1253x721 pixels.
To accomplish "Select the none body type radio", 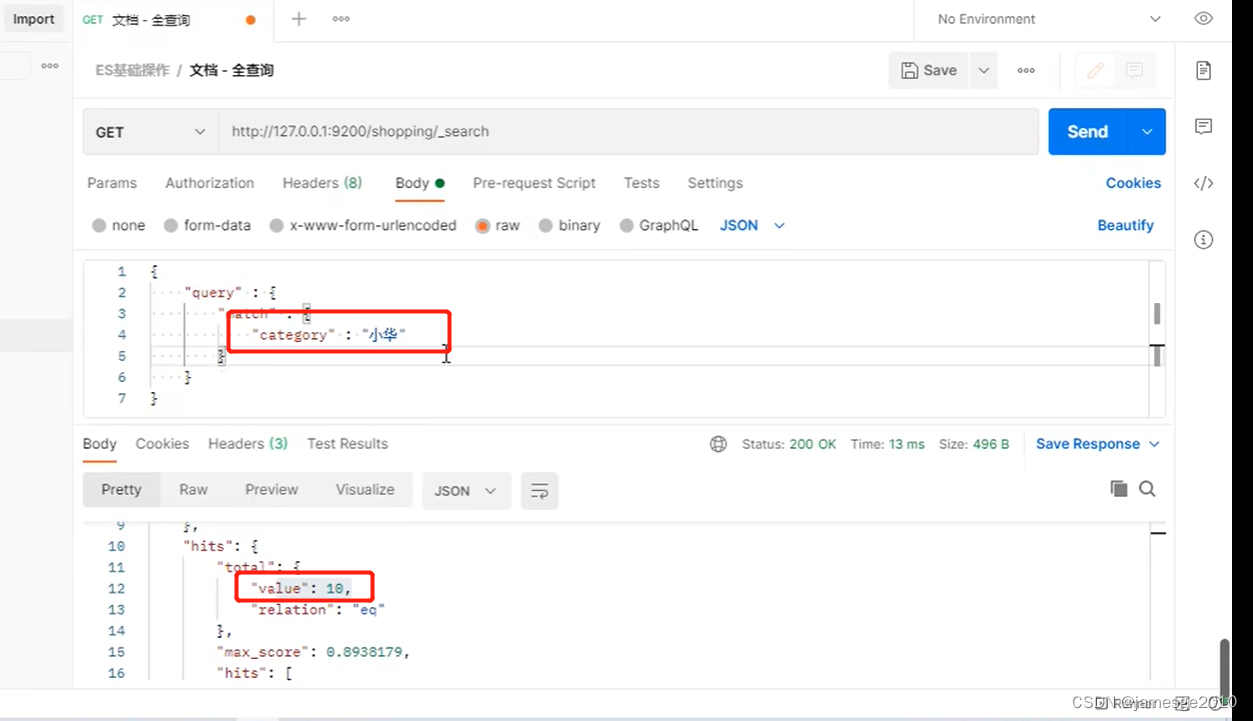I will point(99,226).
